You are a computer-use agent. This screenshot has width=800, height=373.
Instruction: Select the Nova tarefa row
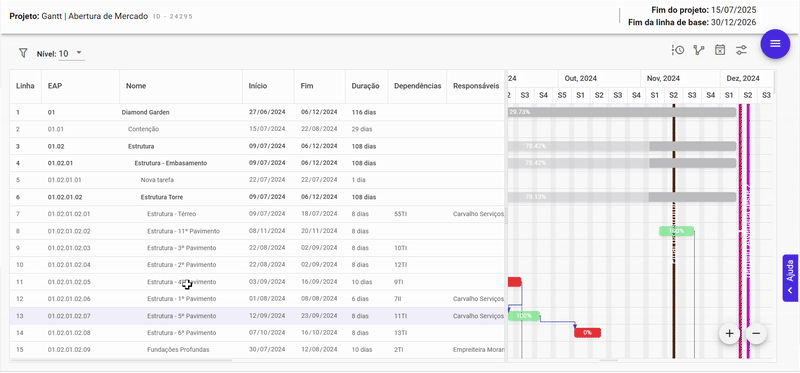(257, 180)
